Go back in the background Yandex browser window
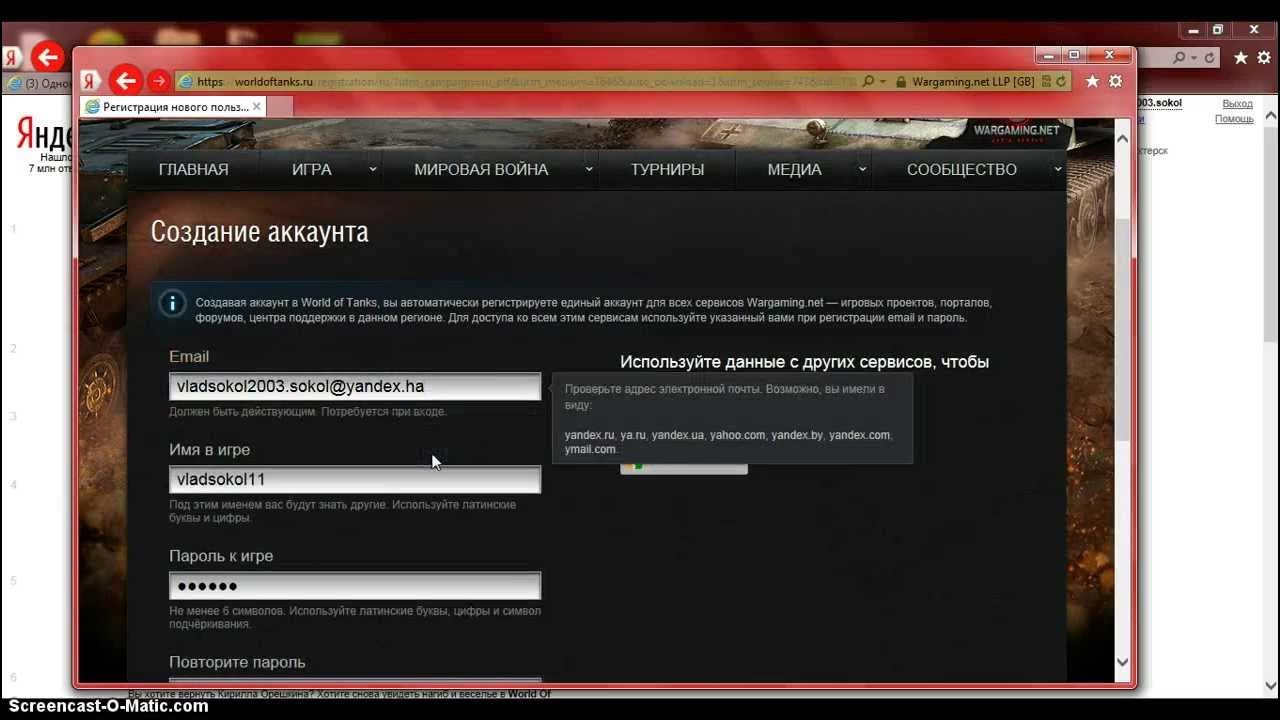The width and height of the screenshot is (1280, 720). point(48,57)
